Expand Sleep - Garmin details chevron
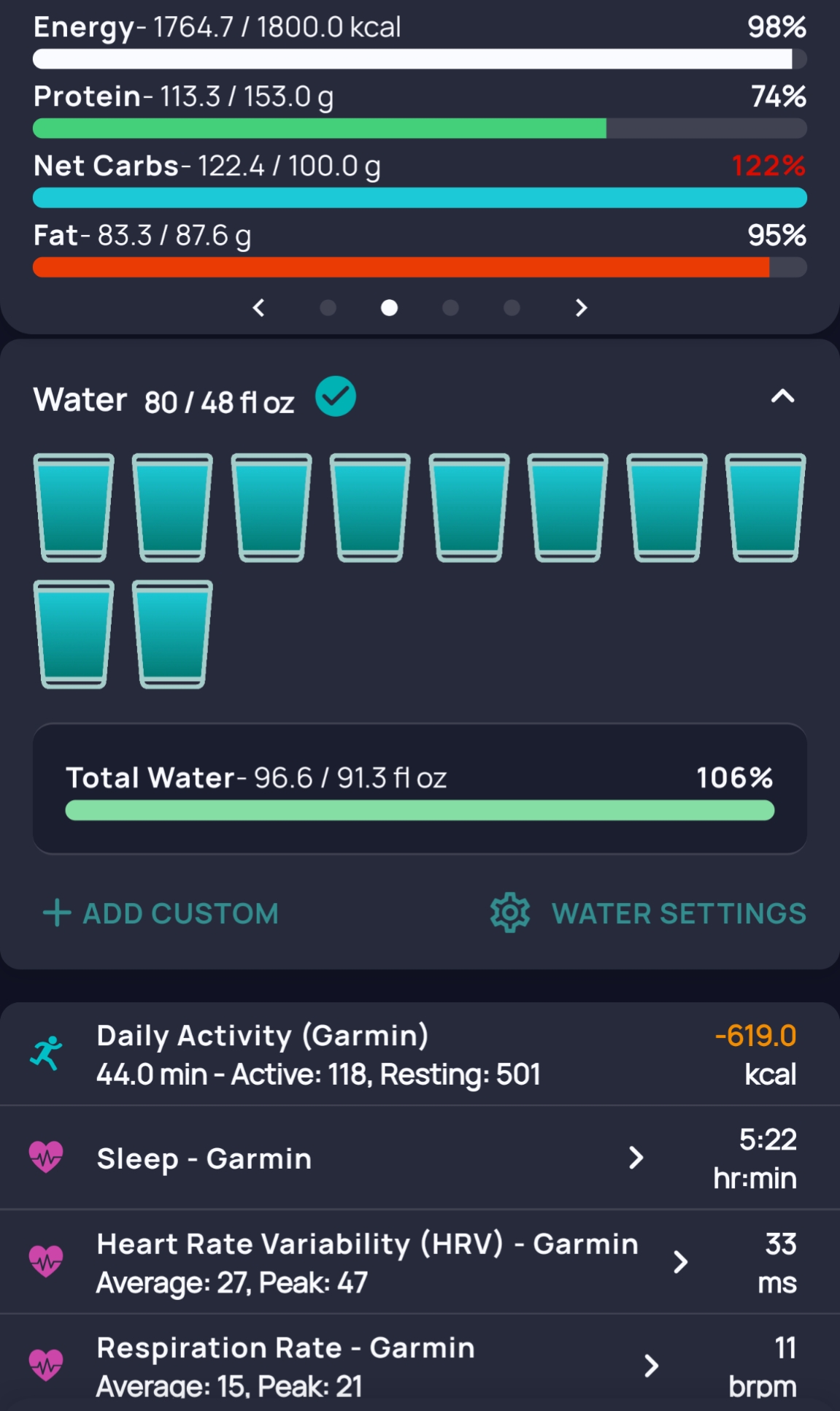Screen dimensions: 840x1411 point(636,1157)
